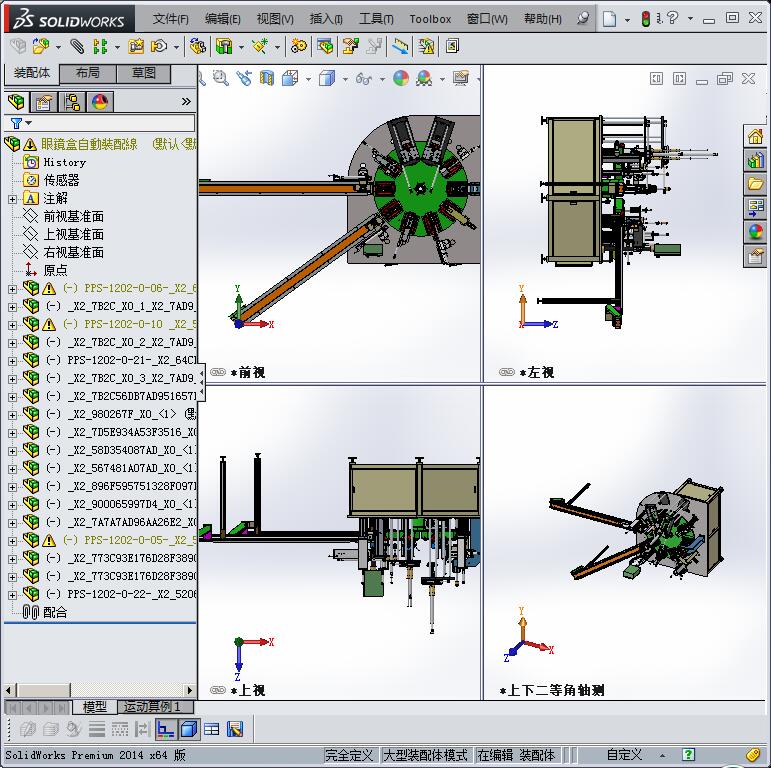Image resolution: width=771 pixels, height=768 pixels.
Task: Click the Mate paperclip toolbar icon
Action: click(77, 47)
